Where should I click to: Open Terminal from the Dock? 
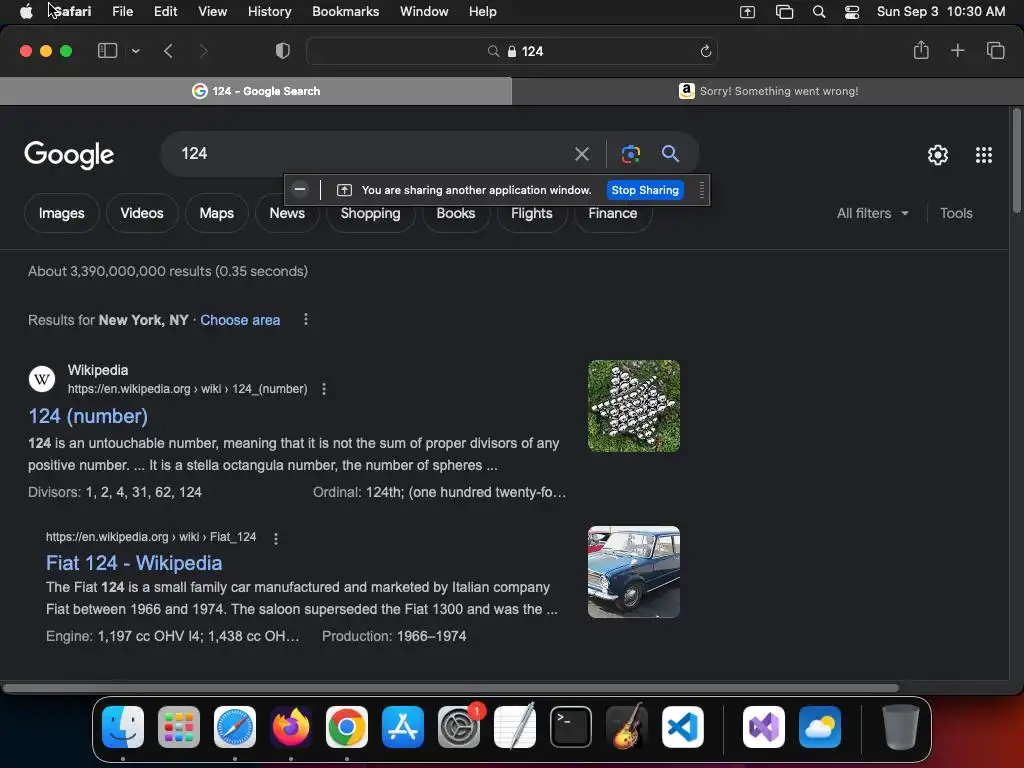pyautogui.click(x=571, y=727)
